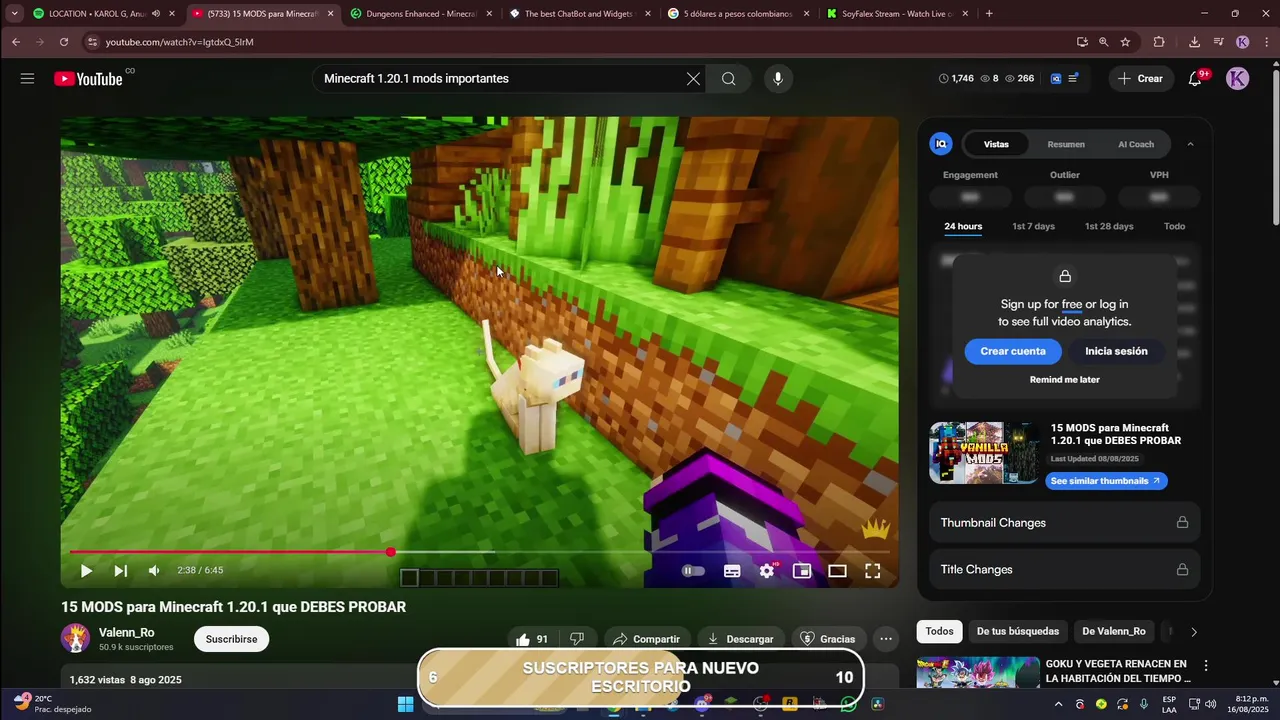Click the Compartir button
Viewport: 1280px width, 720px height.
[x=646, y=639]
